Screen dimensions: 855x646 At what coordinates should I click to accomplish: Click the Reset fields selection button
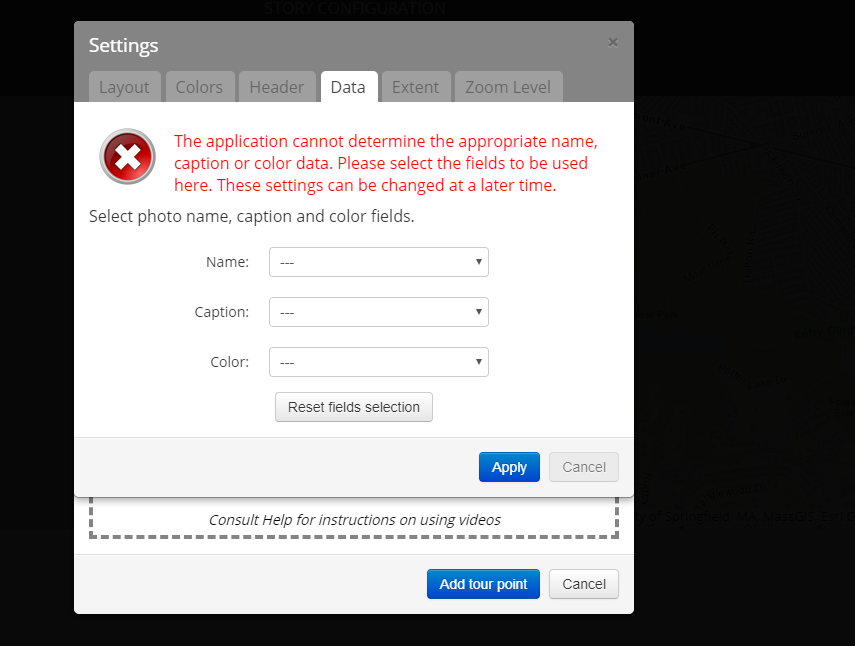click(x=354, y=407)
